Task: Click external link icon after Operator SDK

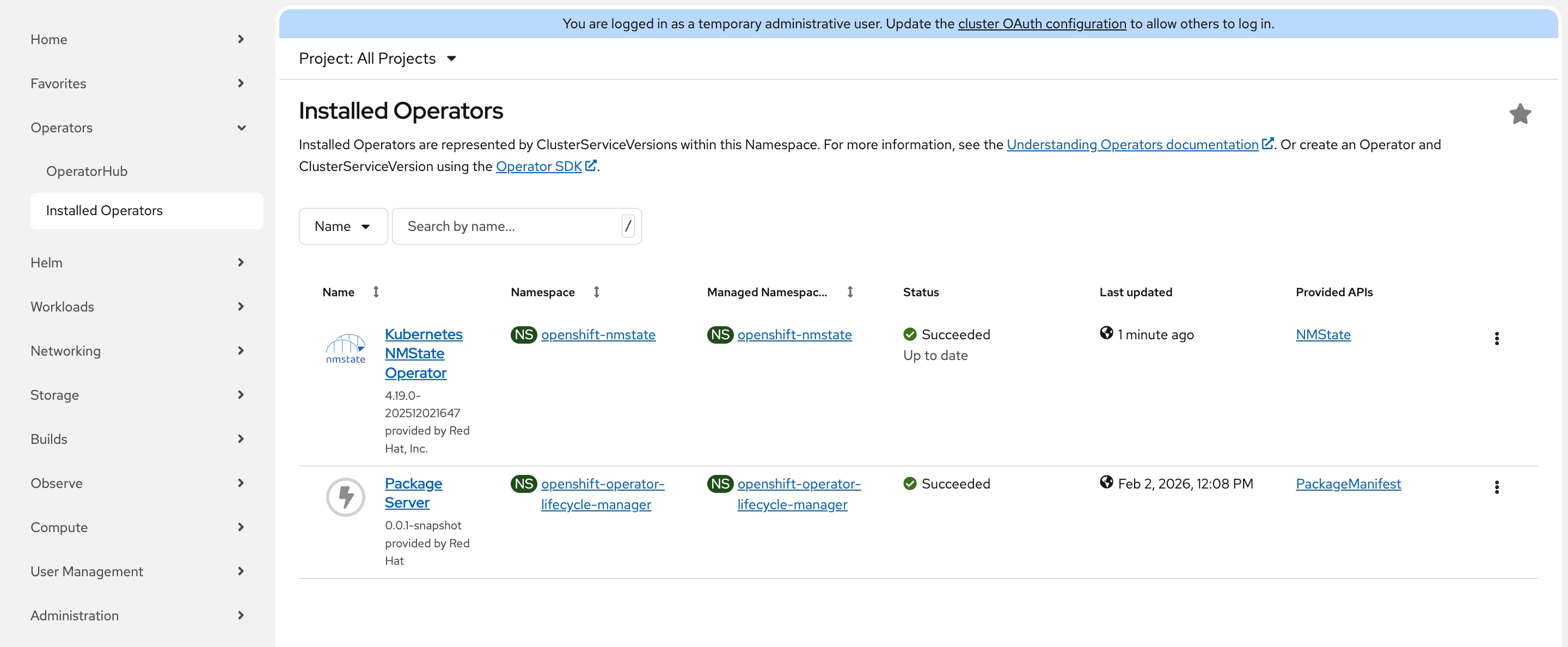Action: (x=590, y=166)
